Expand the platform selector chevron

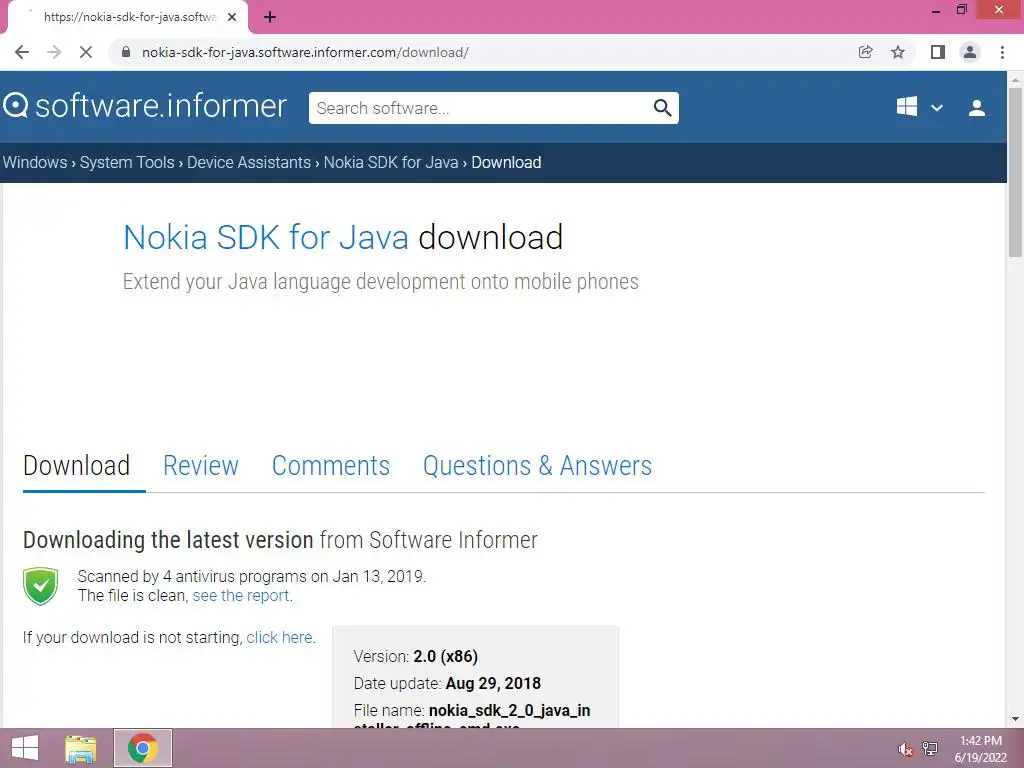point(936,108)
